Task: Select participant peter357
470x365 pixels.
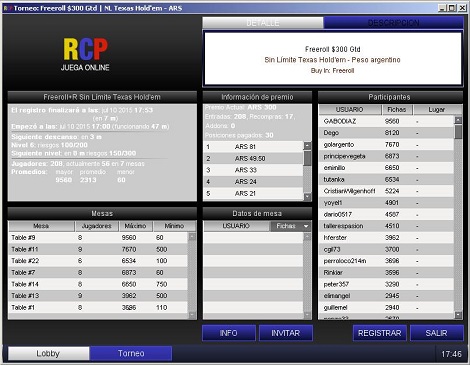Action: tap(387, 284)
